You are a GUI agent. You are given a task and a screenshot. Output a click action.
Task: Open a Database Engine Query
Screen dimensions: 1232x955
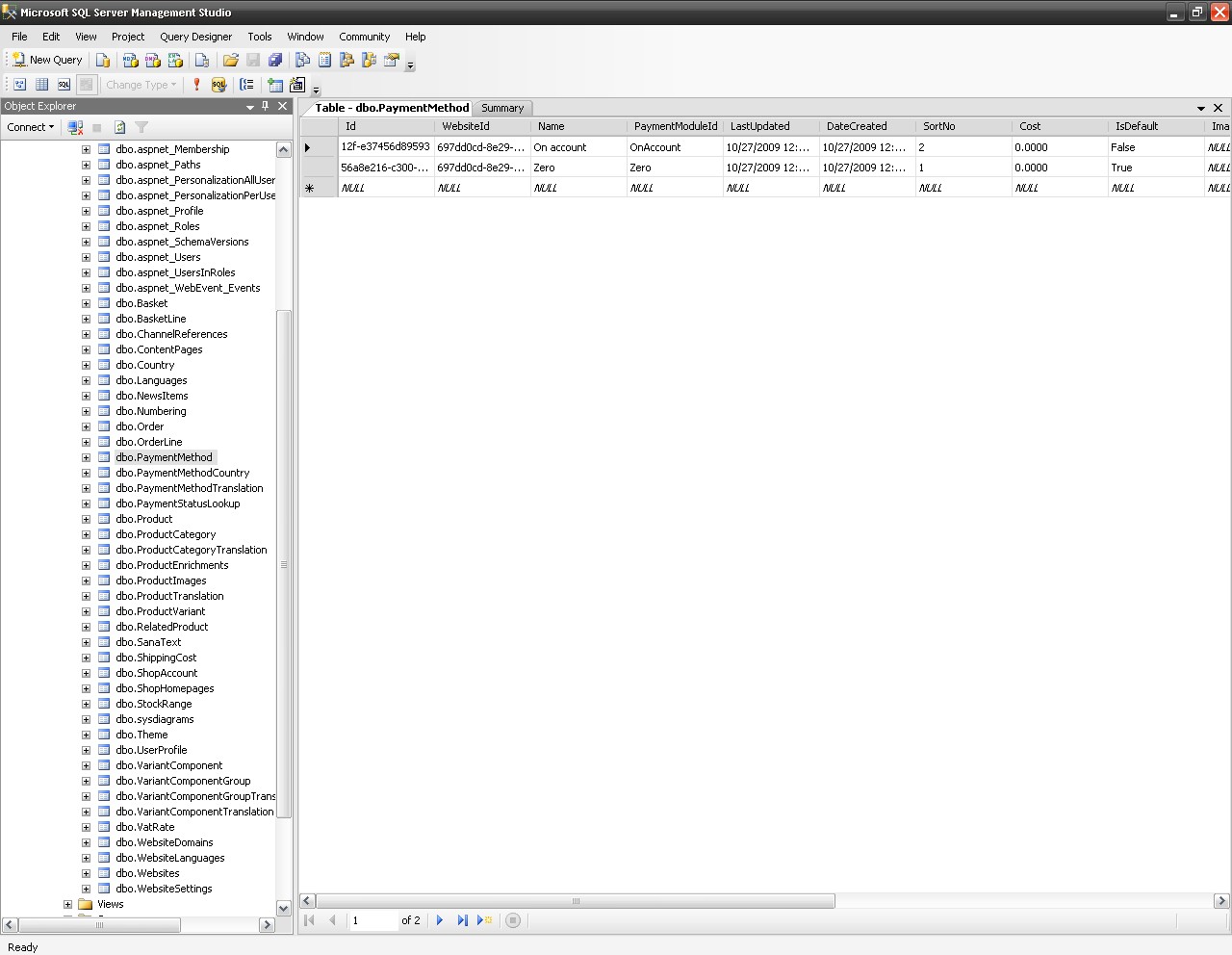tap(103, 60)
